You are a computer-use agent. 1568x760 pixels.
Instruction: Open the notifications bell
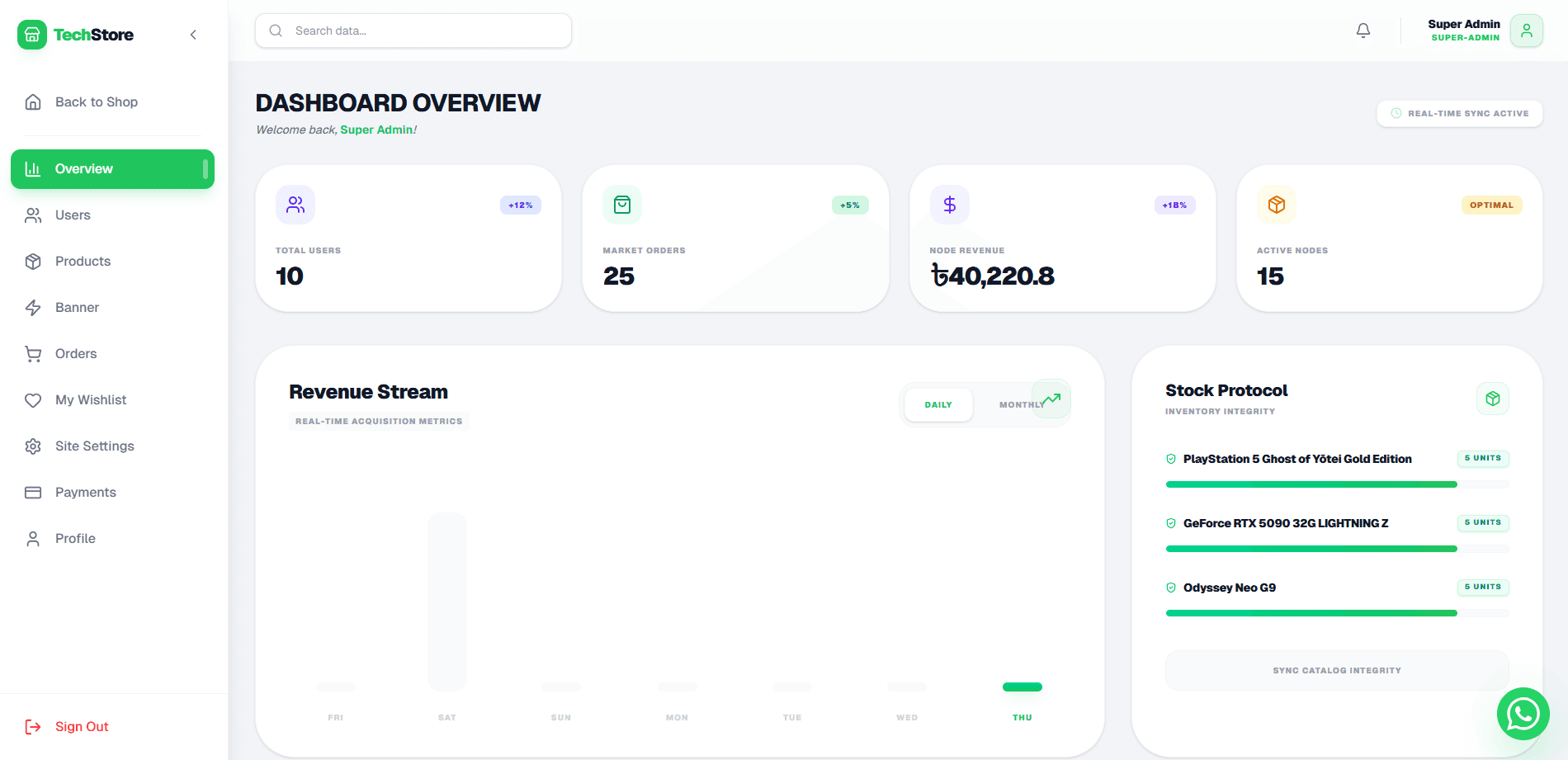coord(1363,31)
